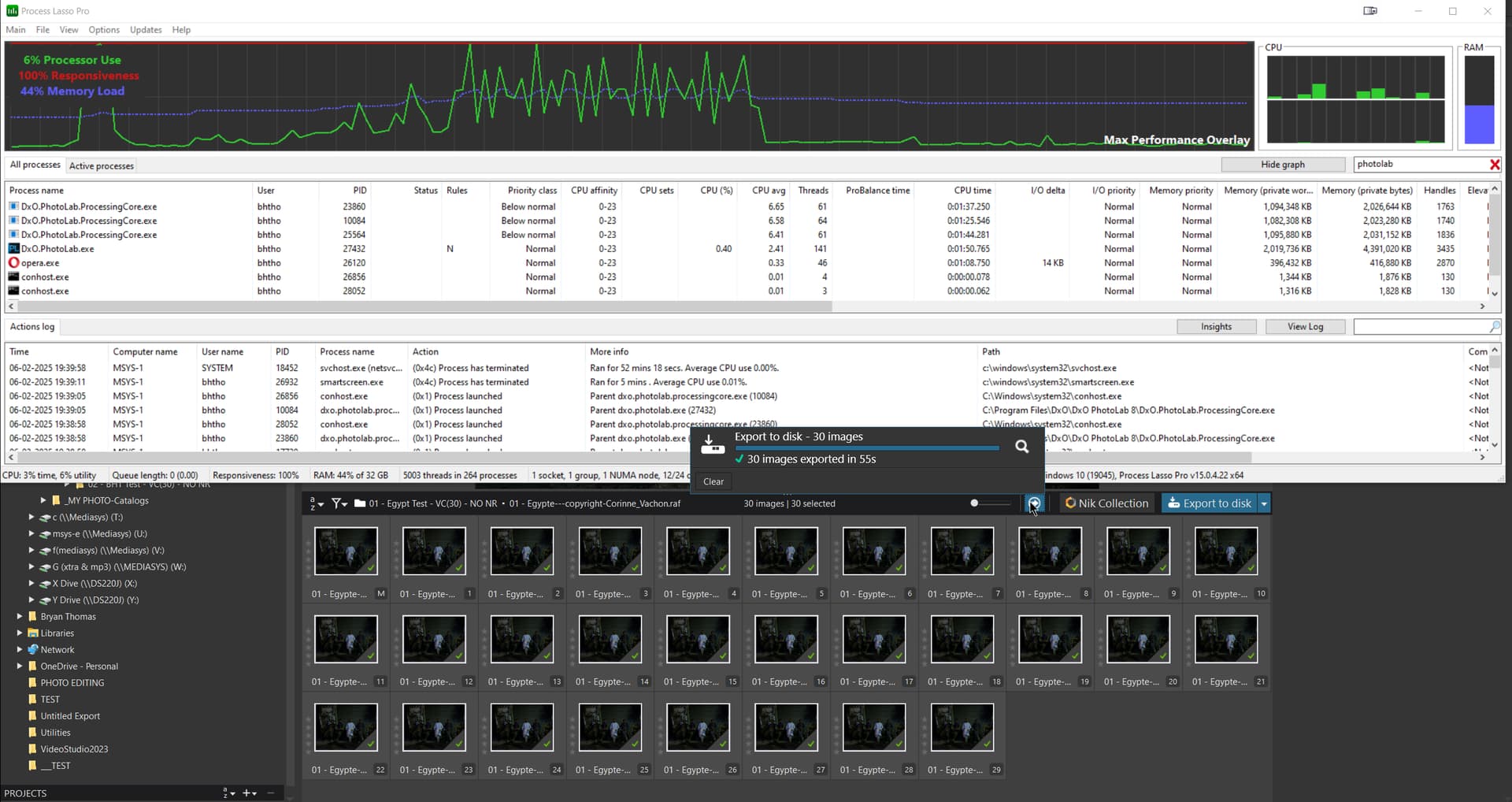The width and height of the screenshot is (1512, 802).
Task: Click the DxO.PhotoLab.exe process icon
Action: coord(13,249)
